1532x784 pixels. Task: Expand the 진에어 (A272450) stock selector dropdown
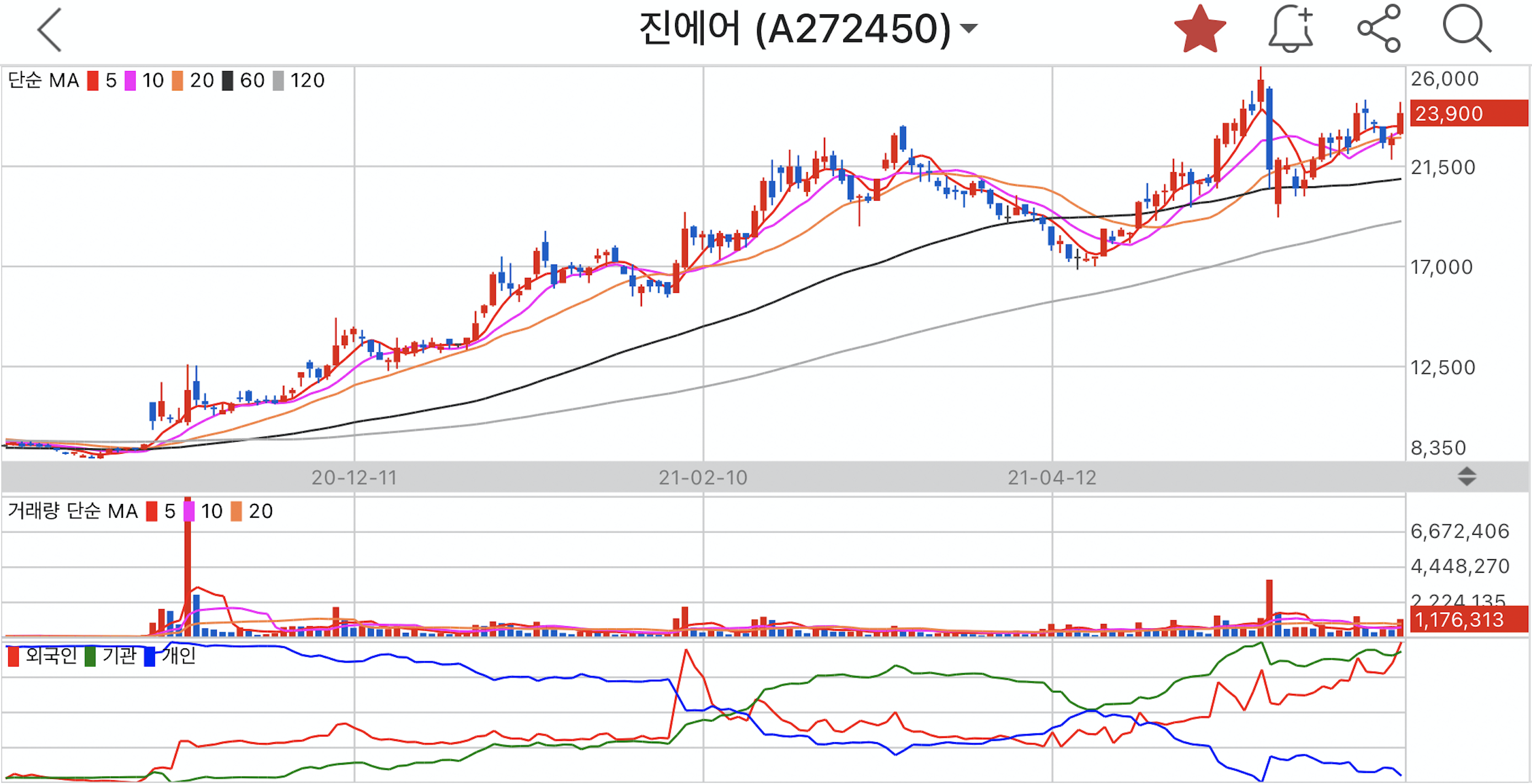pos(969,29)
